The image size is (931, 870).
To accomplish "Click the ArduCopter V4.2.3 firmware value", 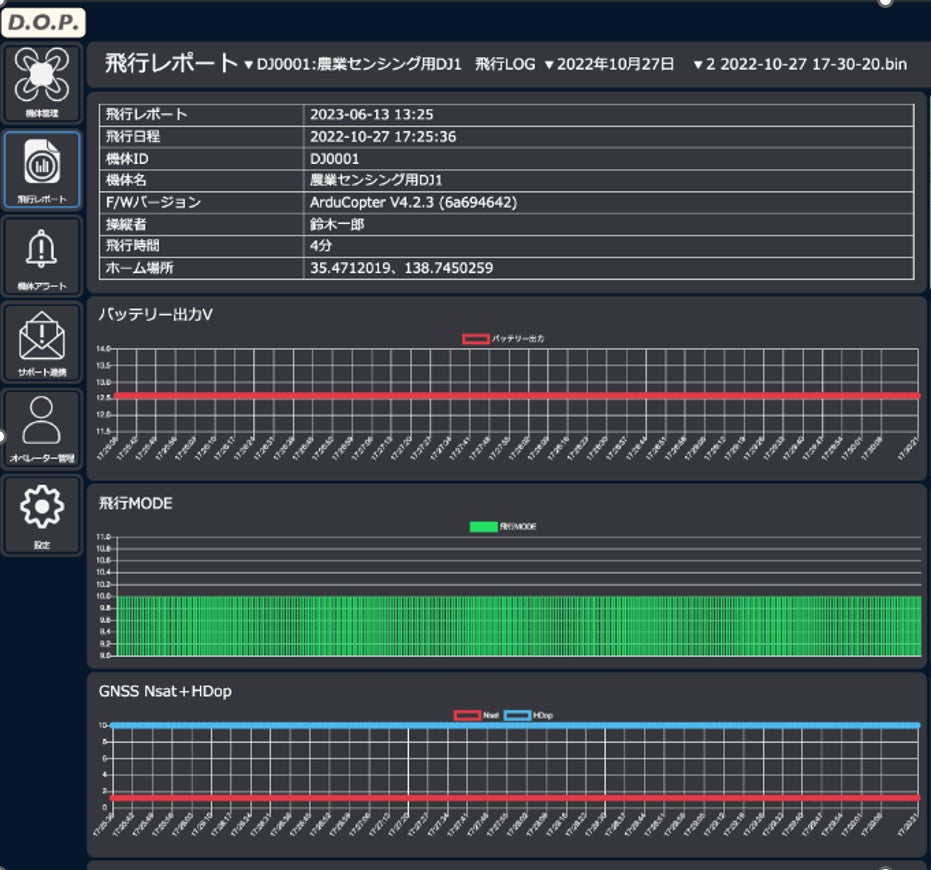I will pos(413,202).
